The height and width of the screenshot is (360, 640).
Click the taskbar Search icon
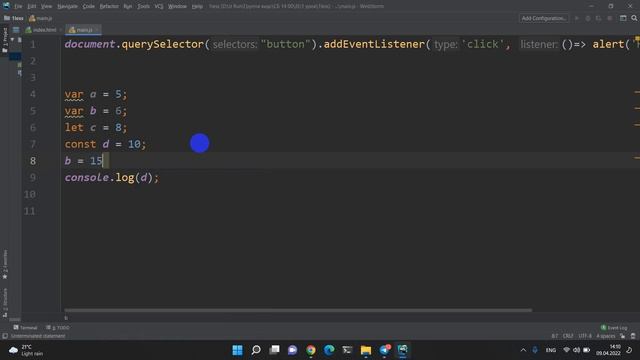pyautogui.click(x=256, y=350)
